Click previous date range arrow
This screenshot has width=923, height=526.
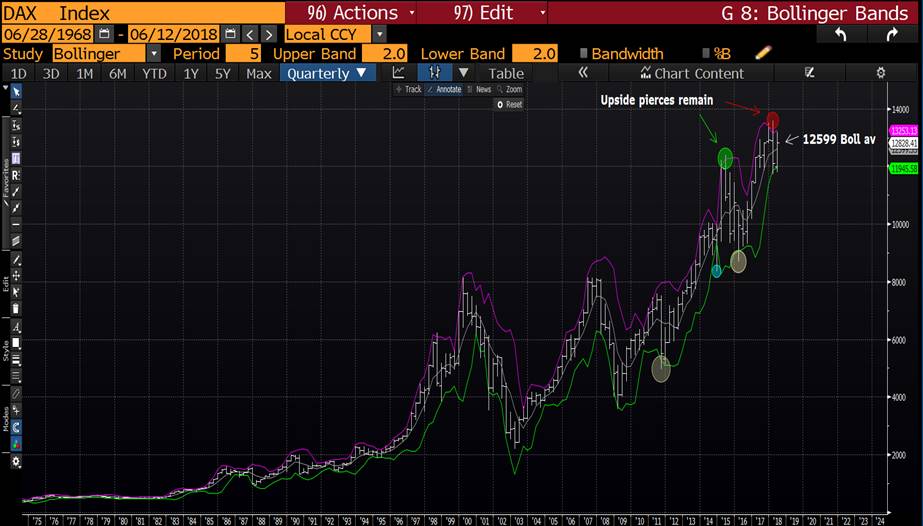click(250, 34)
